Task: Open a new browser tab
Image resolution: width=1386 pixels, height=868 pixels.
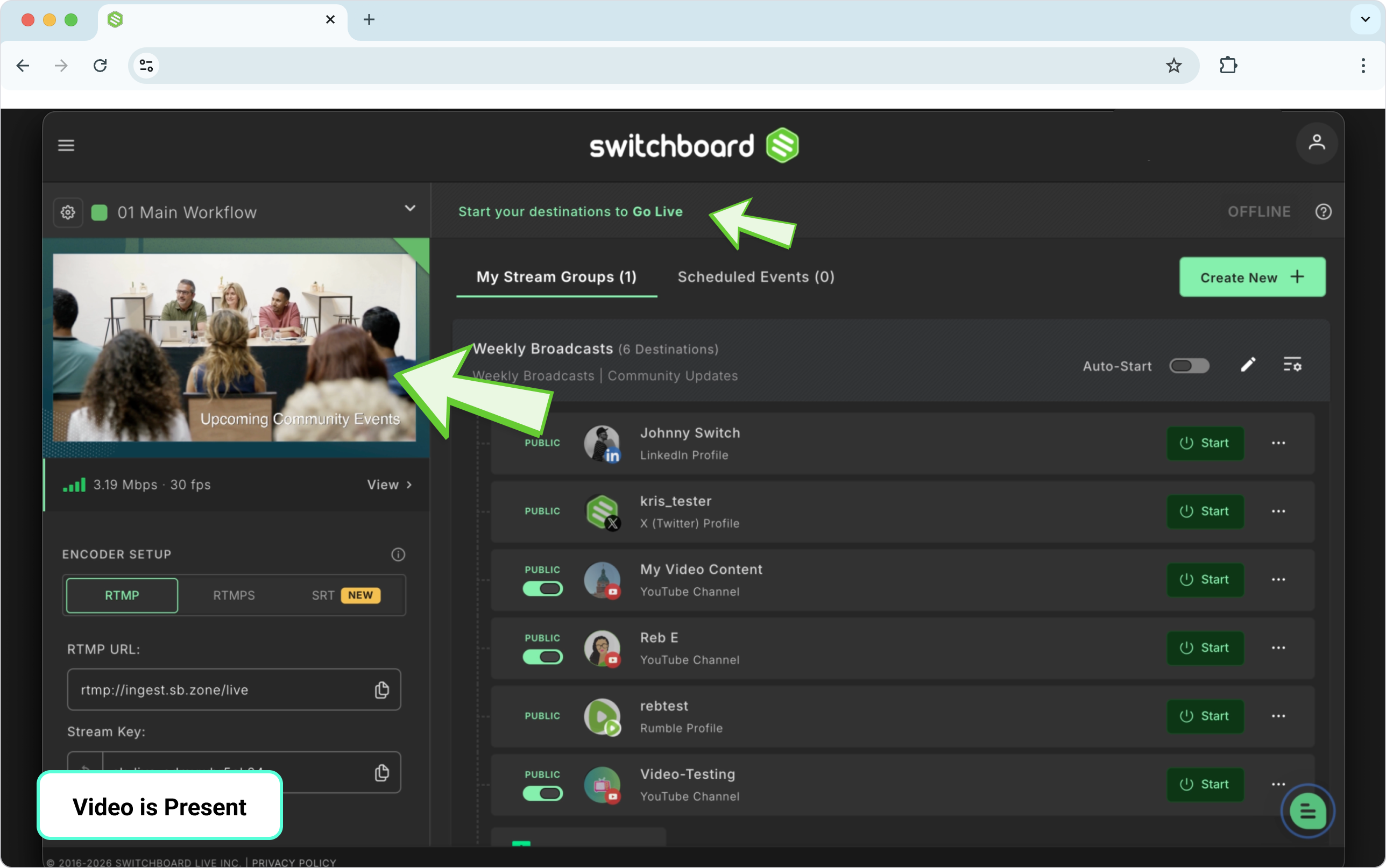Action: [369, 19]
